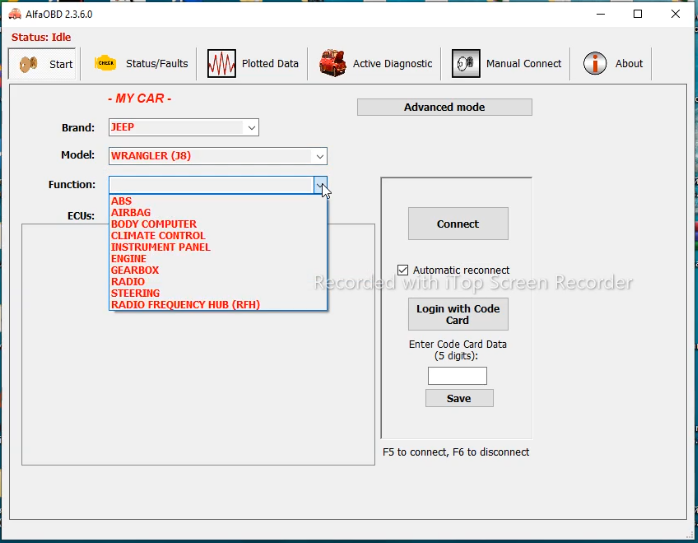Click Login with Code Card button
This screenshot has width=698, height=543.
[458, 314]
